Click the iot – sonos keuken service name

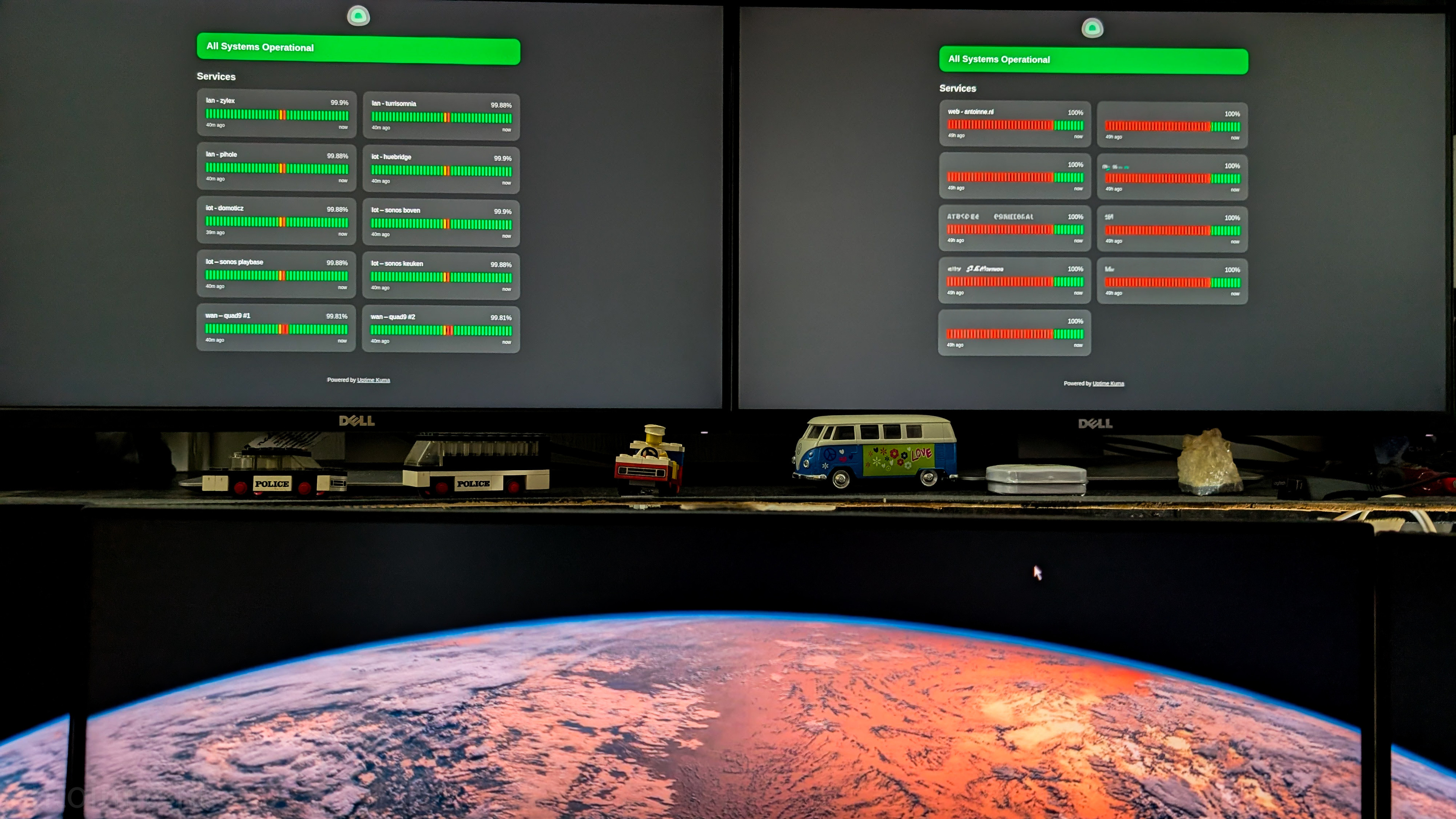(397, 264)
